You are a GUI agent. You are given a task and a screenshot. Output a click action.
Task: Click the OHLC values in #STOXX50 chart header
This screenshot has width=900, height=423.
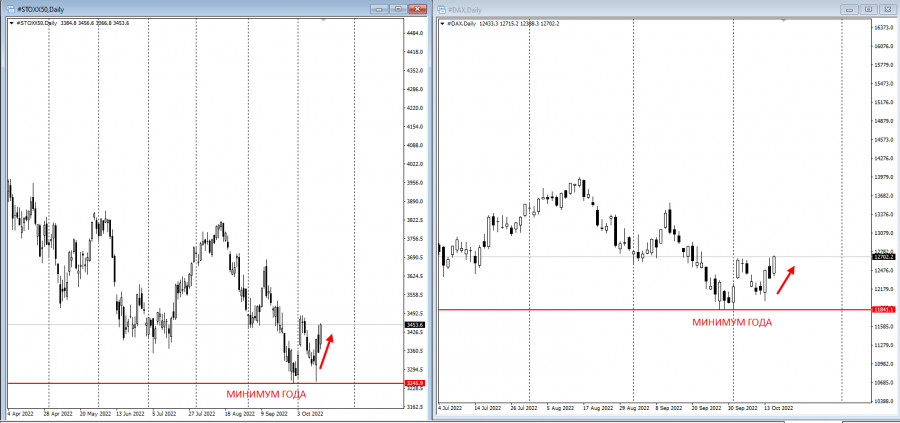pos(95,23)
